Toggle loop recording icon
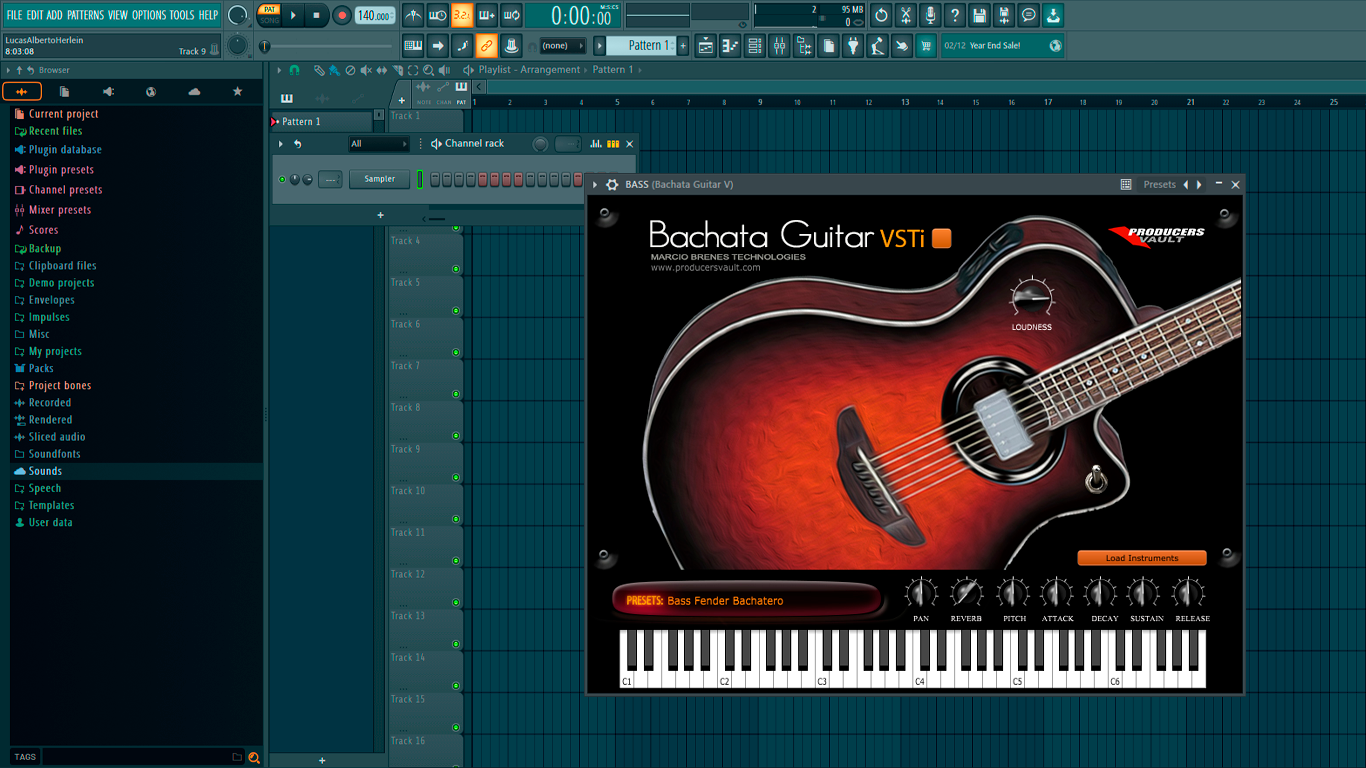The height and width of the screenshot is (768, 1366). click(x=512, y=15)
